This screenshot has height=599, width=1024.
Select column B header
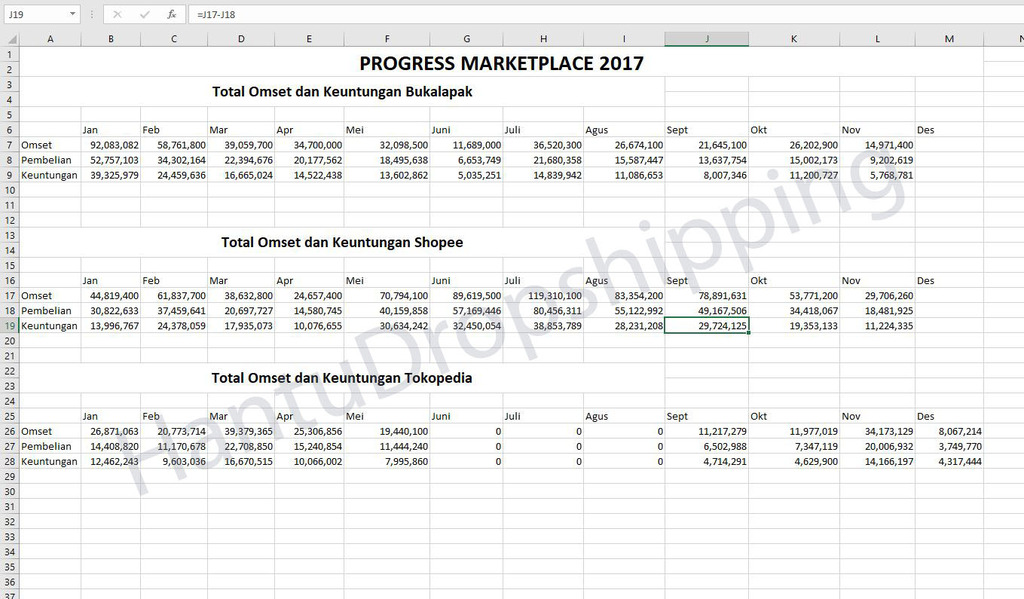tap(111, 39)
